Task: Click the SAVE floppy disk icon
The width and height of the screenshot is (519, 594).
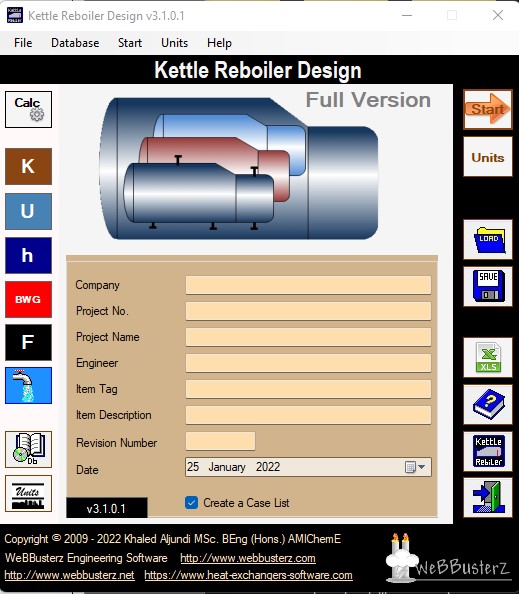Action: pos(488,286)
